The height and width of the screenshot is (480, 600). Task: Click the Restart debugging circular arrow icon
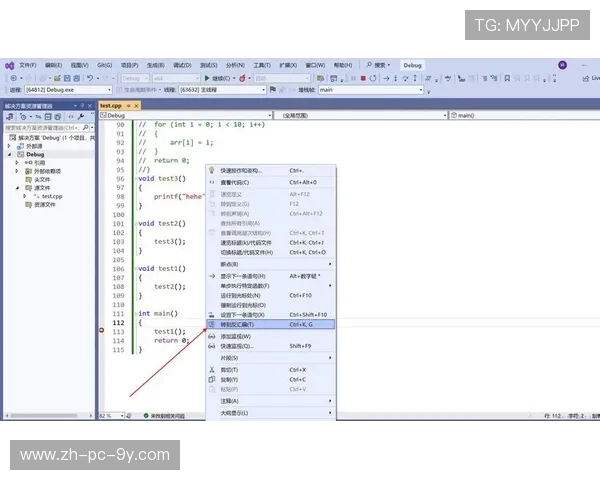373,78
